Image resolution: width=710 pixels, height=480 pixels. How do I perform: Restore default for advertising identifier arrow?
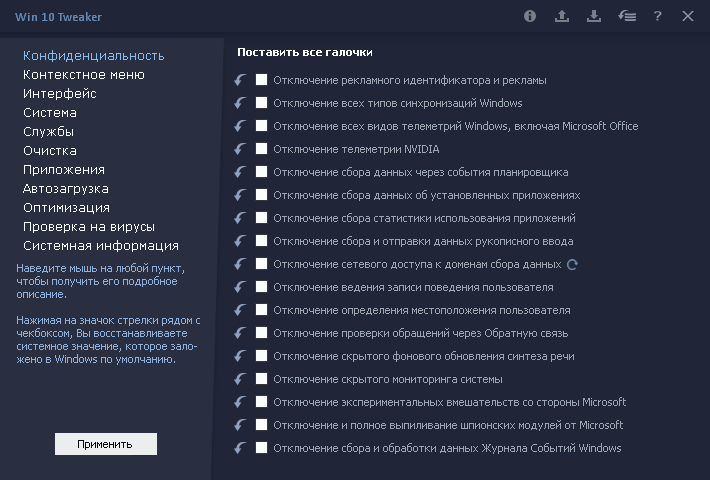coord(240,80)
